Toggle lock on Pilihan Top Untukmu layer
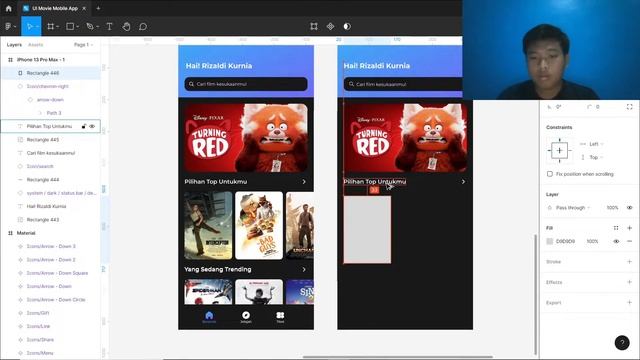640x360 pixels. [x=84, y=127]
